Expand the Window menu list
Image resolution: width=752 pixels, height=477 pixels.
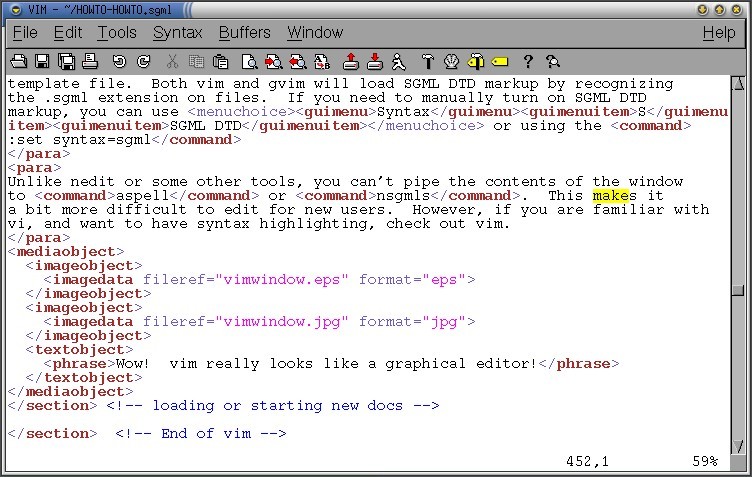[x=315, y=33]
